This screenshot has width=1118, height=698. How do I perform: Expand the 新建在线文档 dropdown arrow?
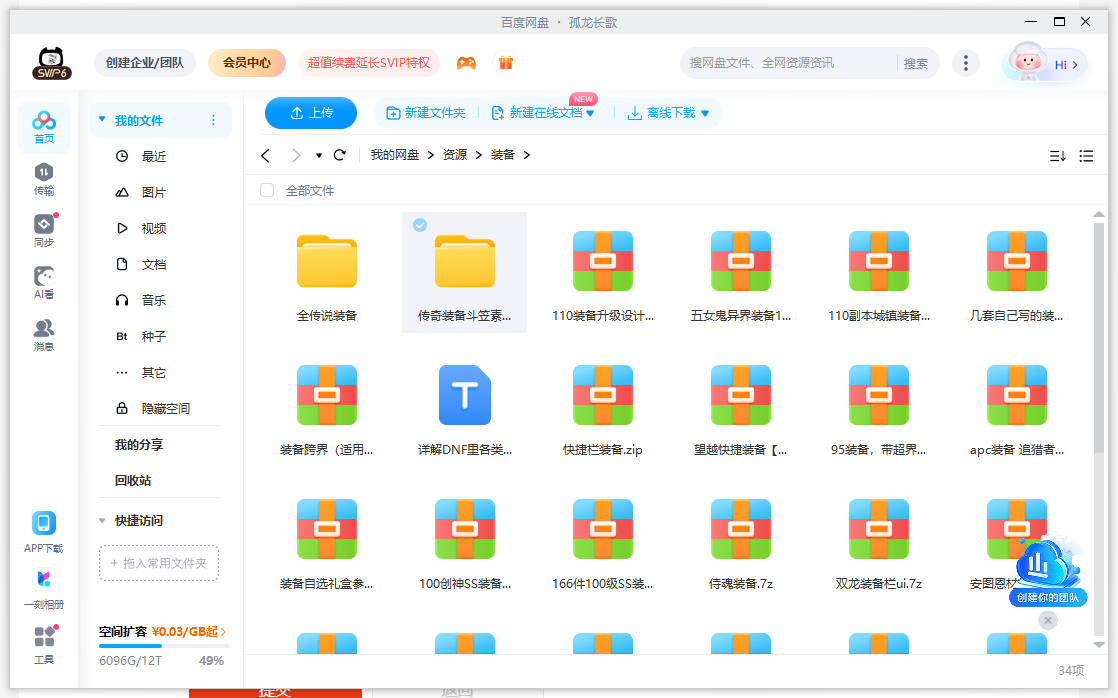[x=590, y=114]
